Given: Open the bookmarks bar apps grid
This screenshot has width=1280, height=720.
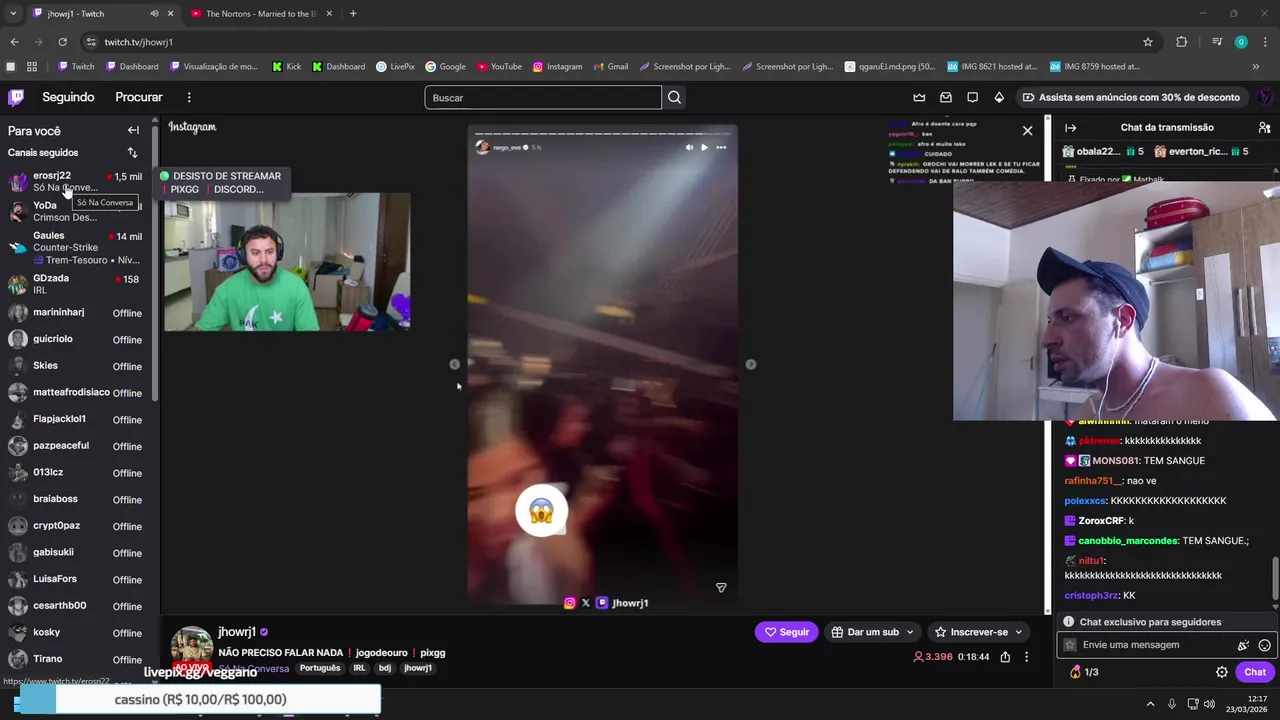Looking at the screenshot, I should pyautogui.click(x=32, y=67).
